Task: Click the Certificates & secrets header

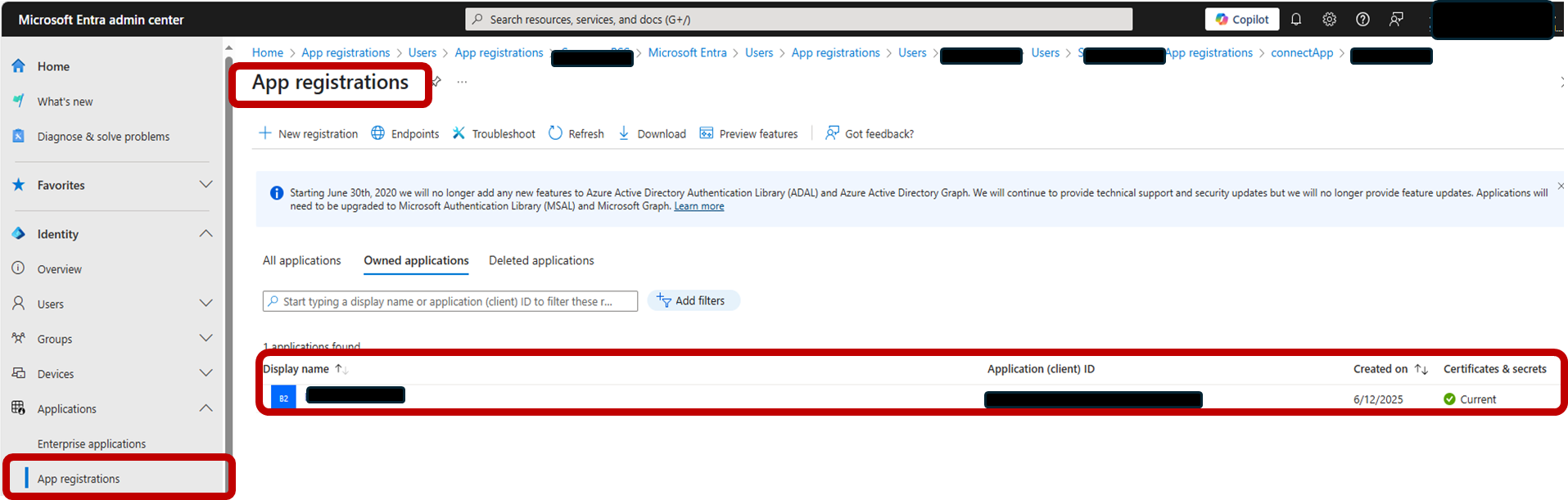Action: click(1495, 369)
